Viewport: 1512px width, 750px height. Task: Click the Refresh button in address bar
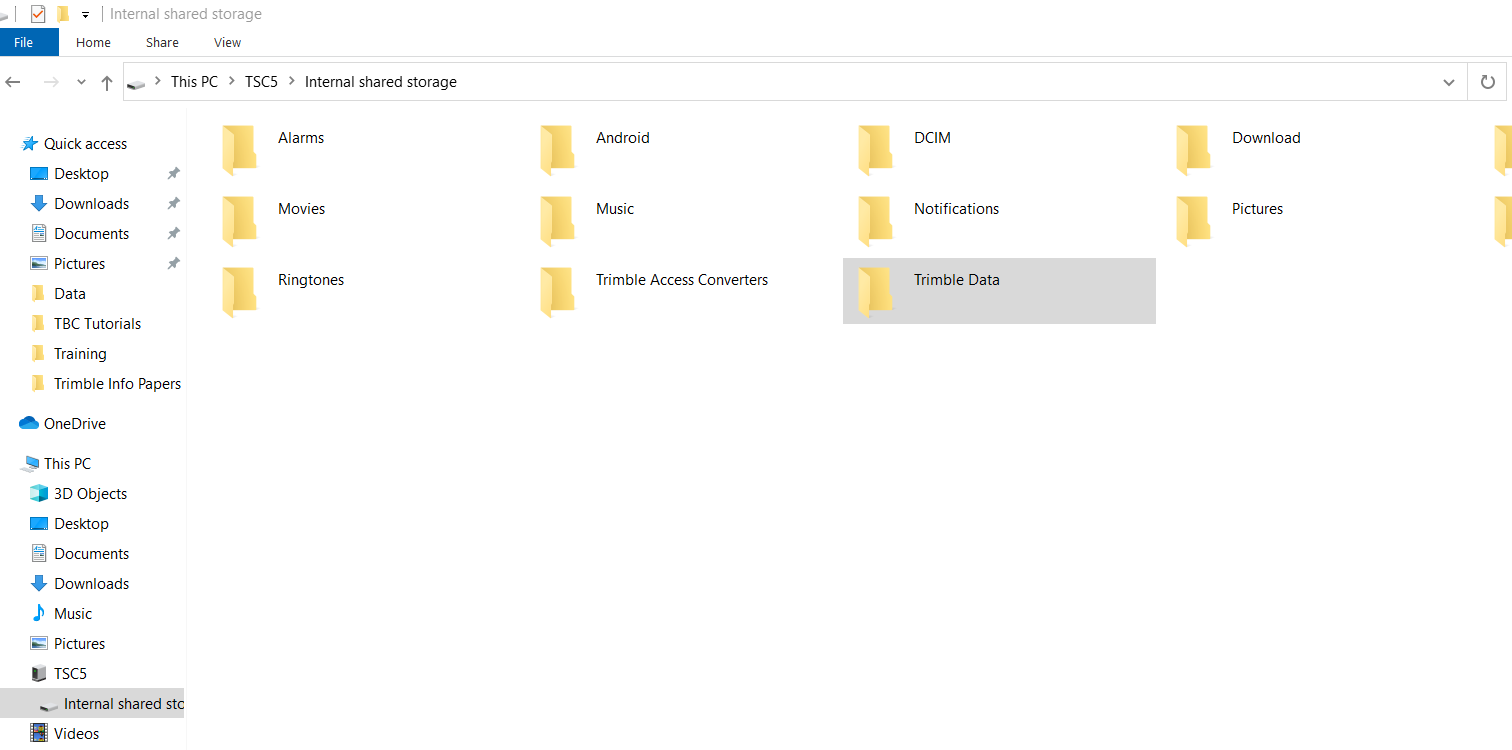(x=1487, y=82)
